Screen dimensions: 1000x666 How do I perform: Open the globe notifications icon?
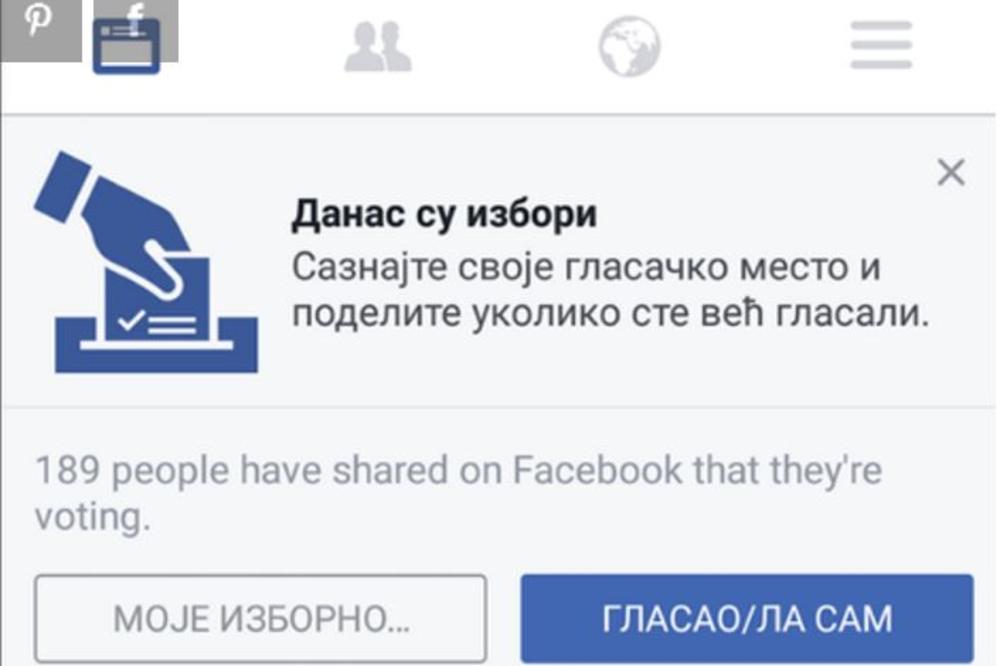click(x=629, y=46)
